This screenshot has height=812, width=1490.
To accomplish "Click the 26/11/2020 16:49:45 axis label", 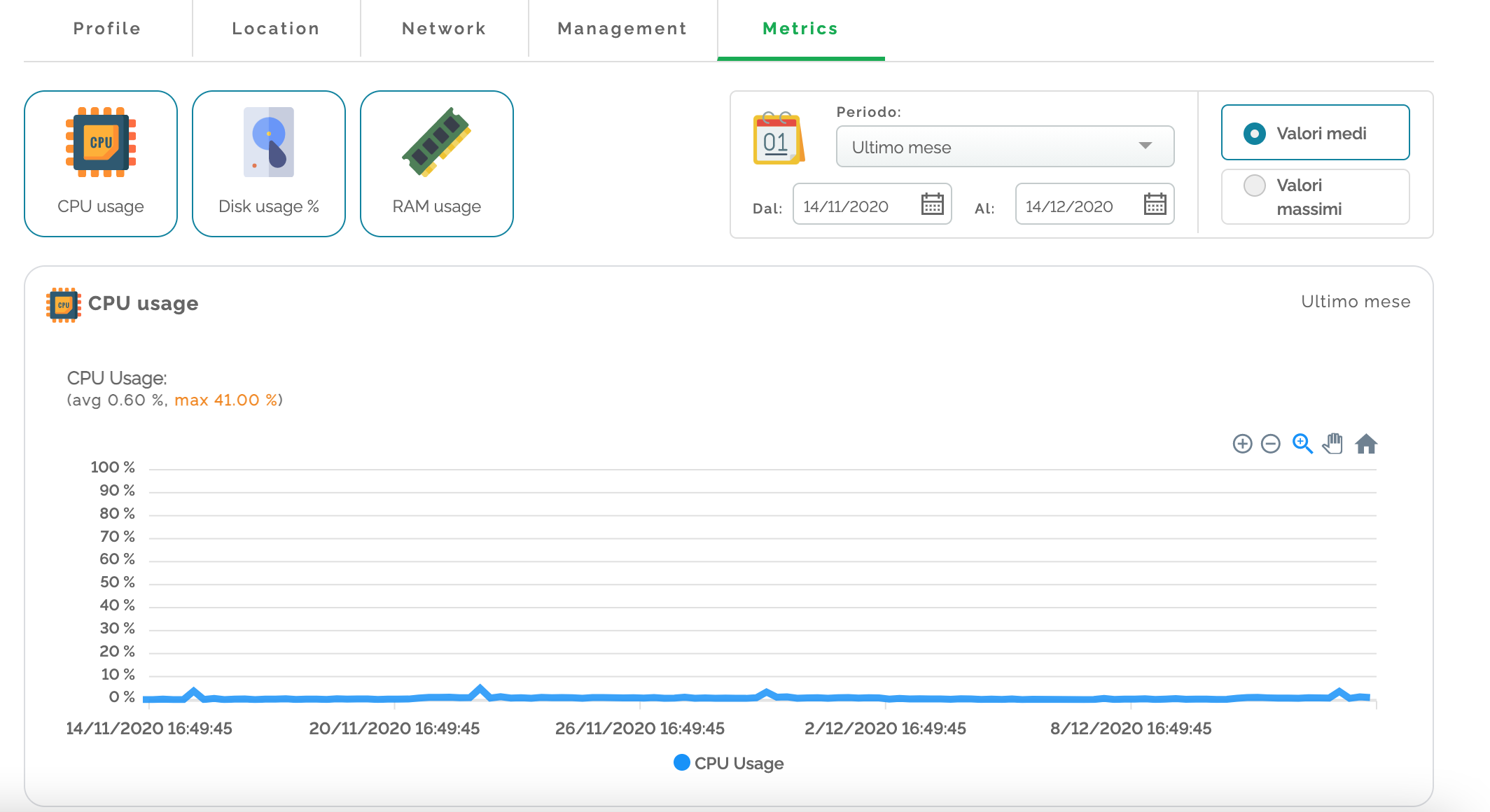I will pos(640,728).
